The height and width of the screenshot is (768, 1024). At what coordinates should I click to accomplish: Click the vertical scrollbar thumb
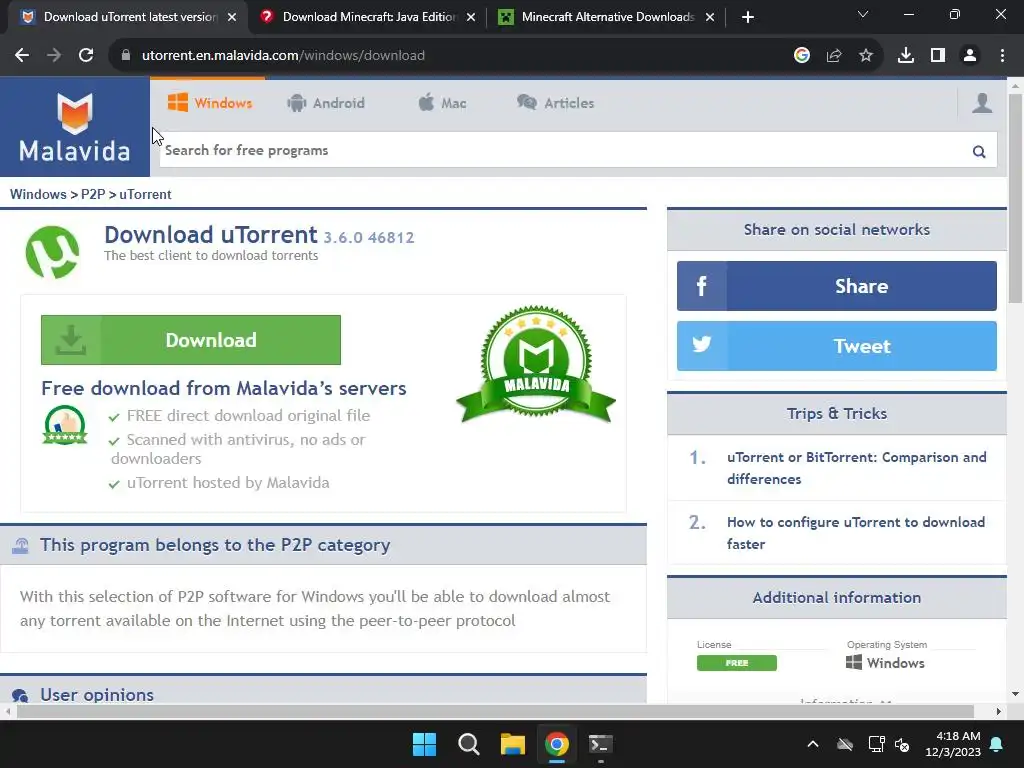[1015, 197]
